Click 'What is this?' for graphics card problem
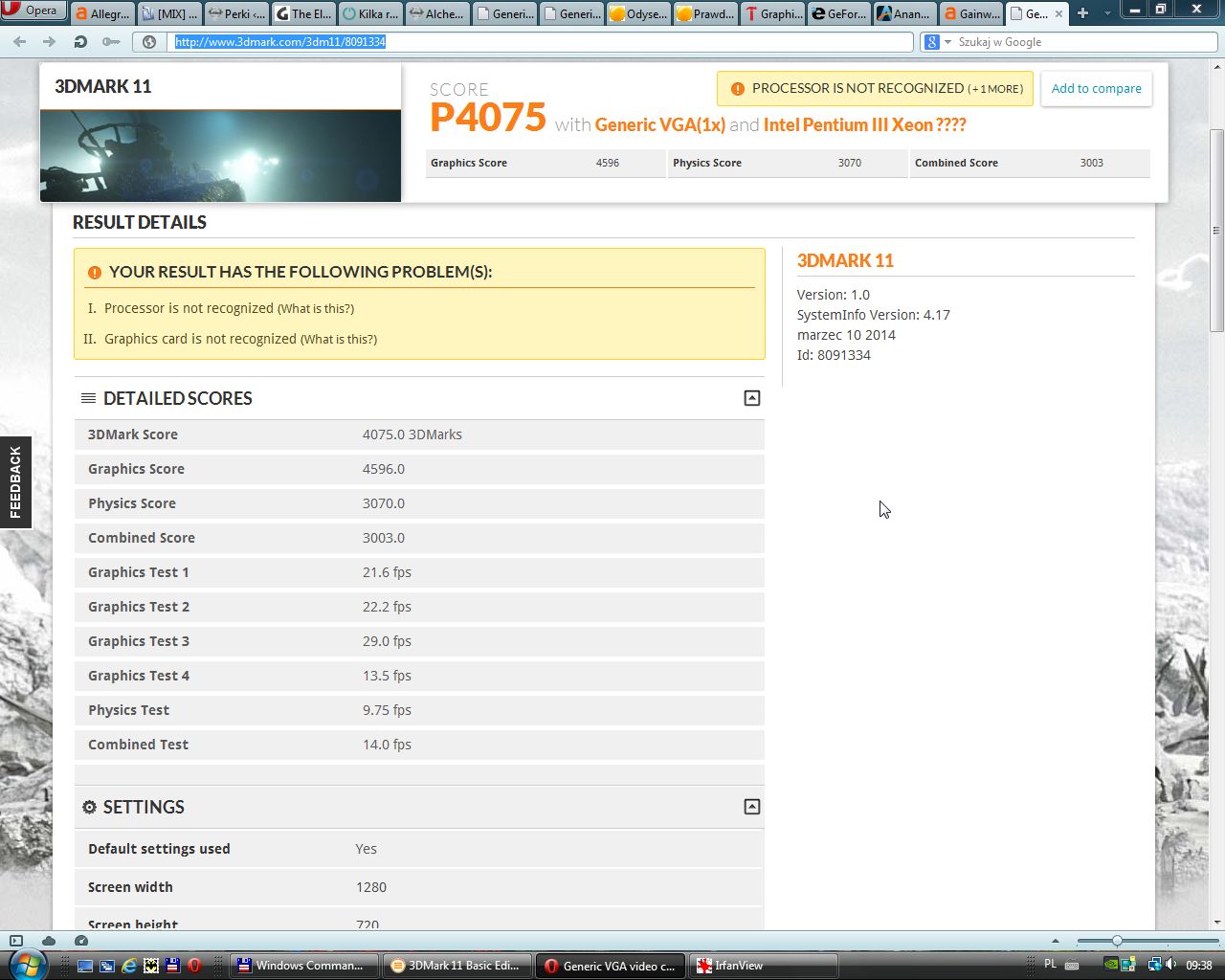 339,339
